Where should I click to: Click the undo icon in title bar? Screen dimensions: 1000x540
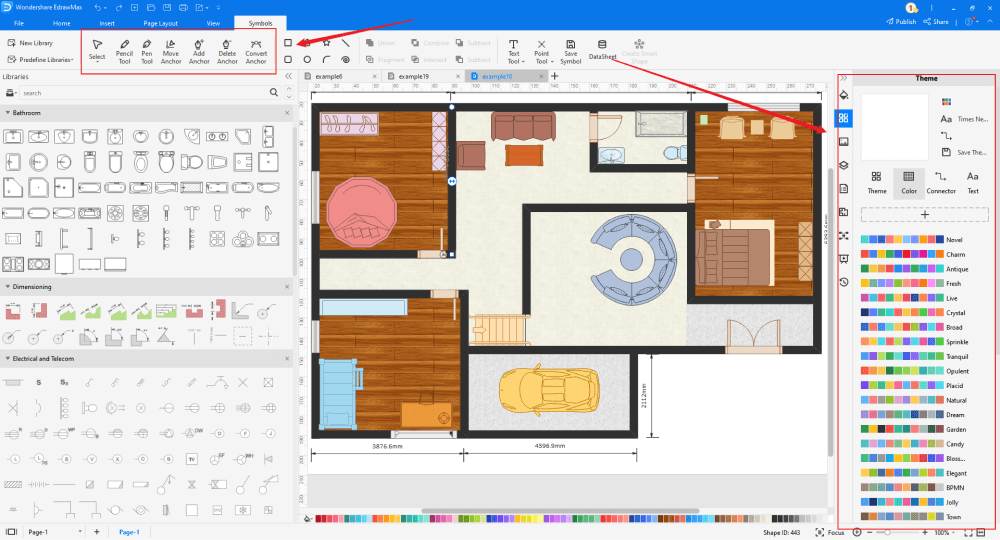pyautogui.click(x=98, y=8)
